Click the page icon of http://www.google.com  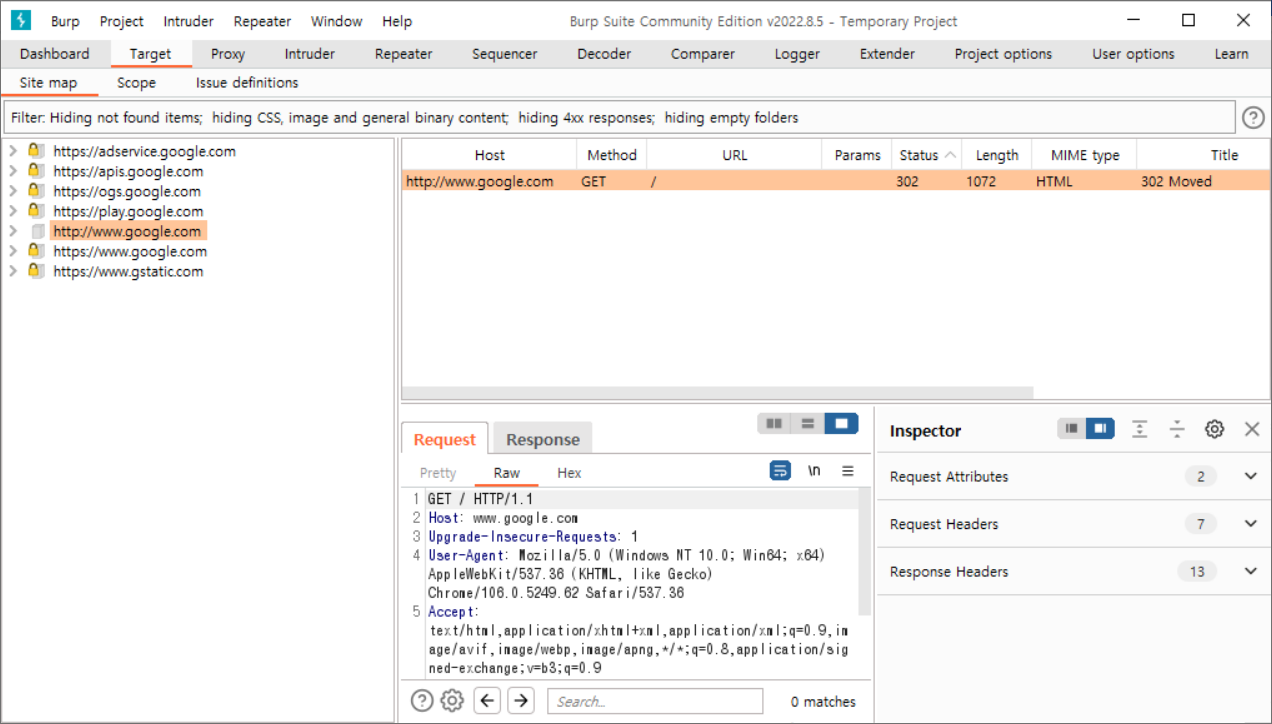click(37, 231)
